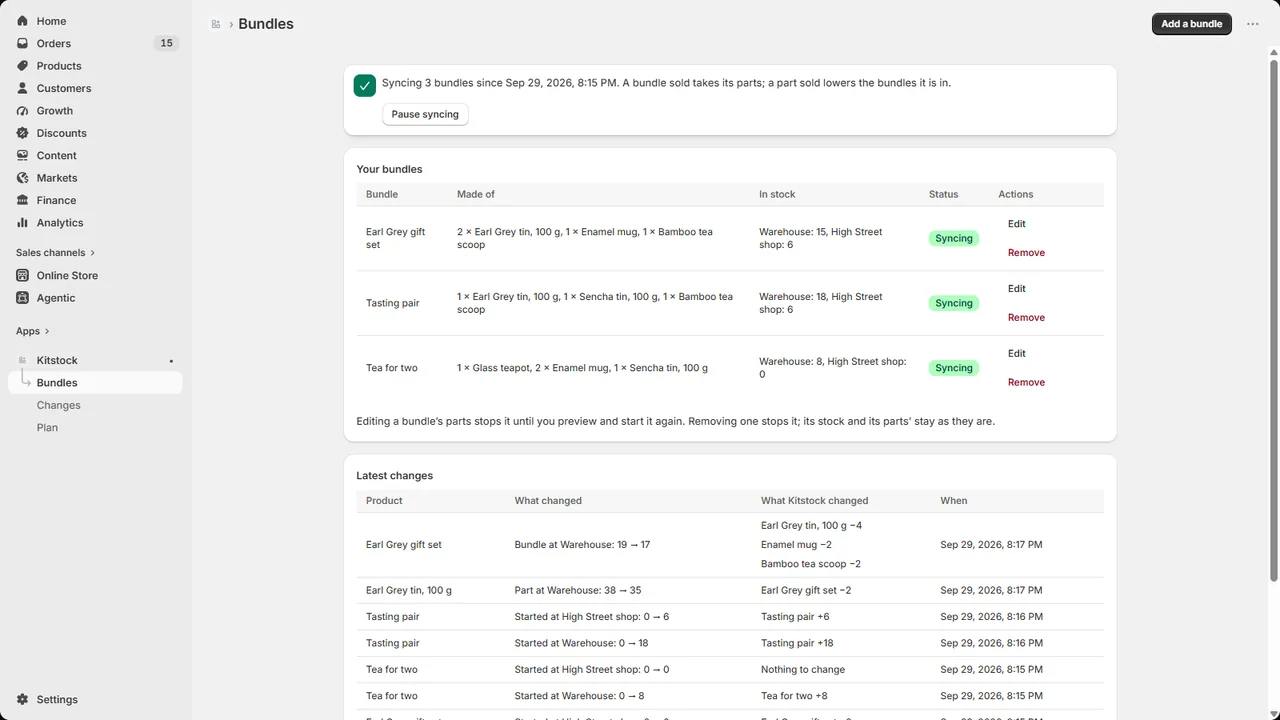The image size is (1280, 720).
Task: Click the Kitstock app icon
Action: (22, 360)
